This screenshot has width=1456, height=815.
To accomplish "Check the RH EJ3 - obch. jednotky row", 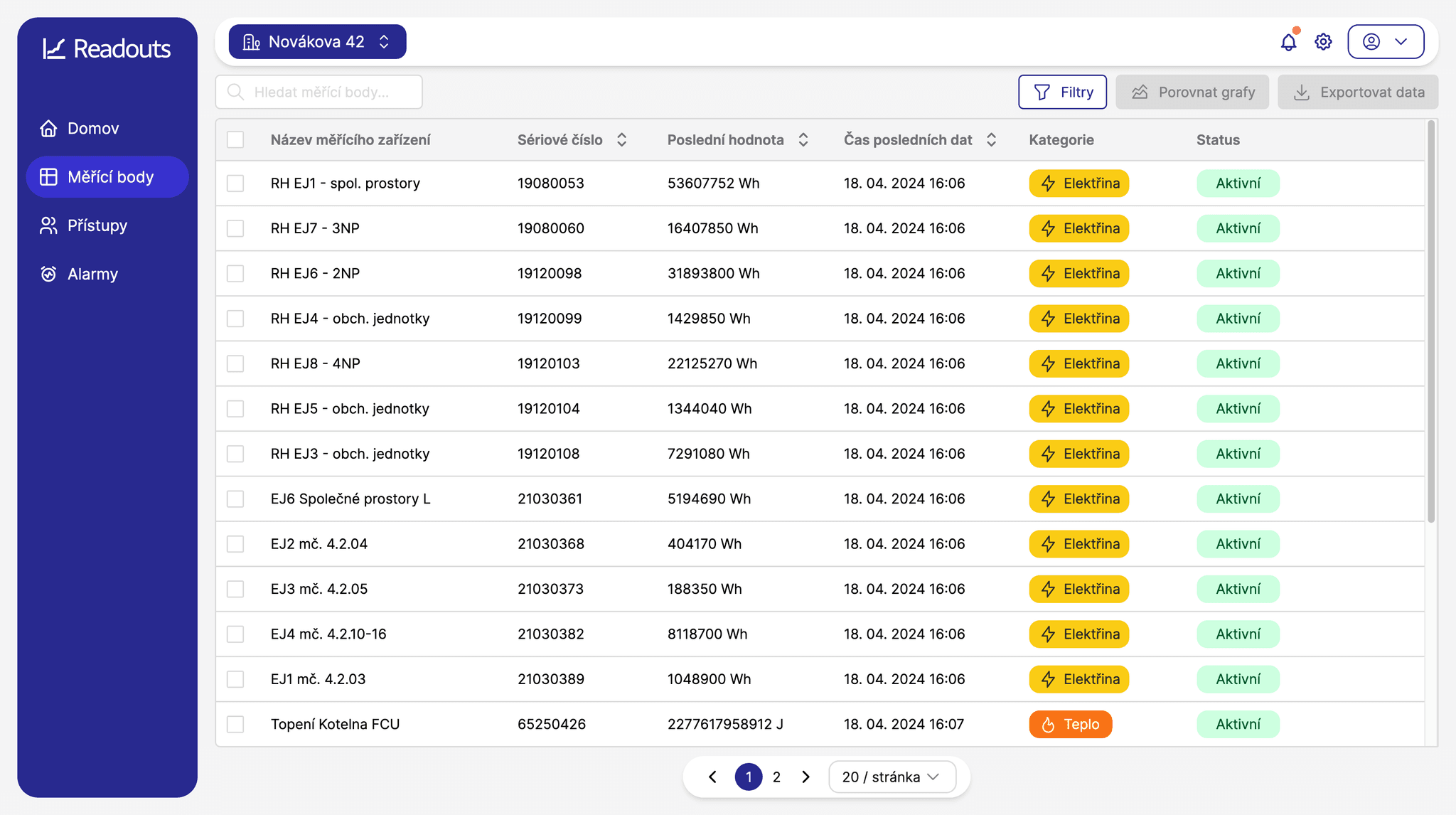I will click(235, 454).
